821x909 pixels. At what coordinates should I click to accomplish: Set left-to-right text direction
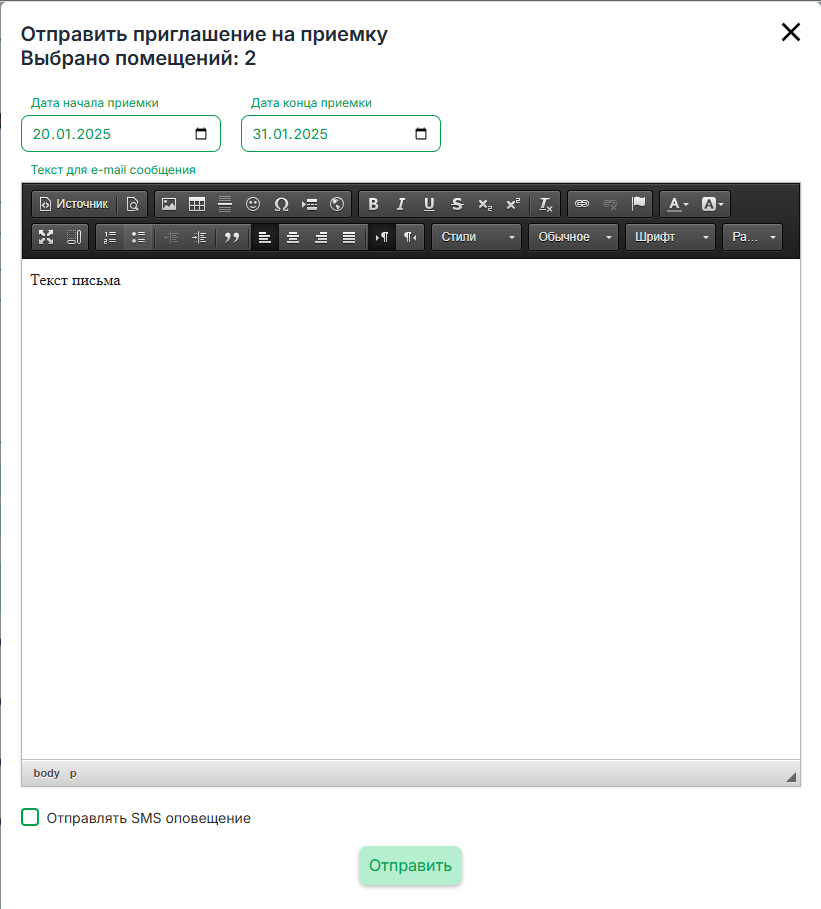coord(382,237)
